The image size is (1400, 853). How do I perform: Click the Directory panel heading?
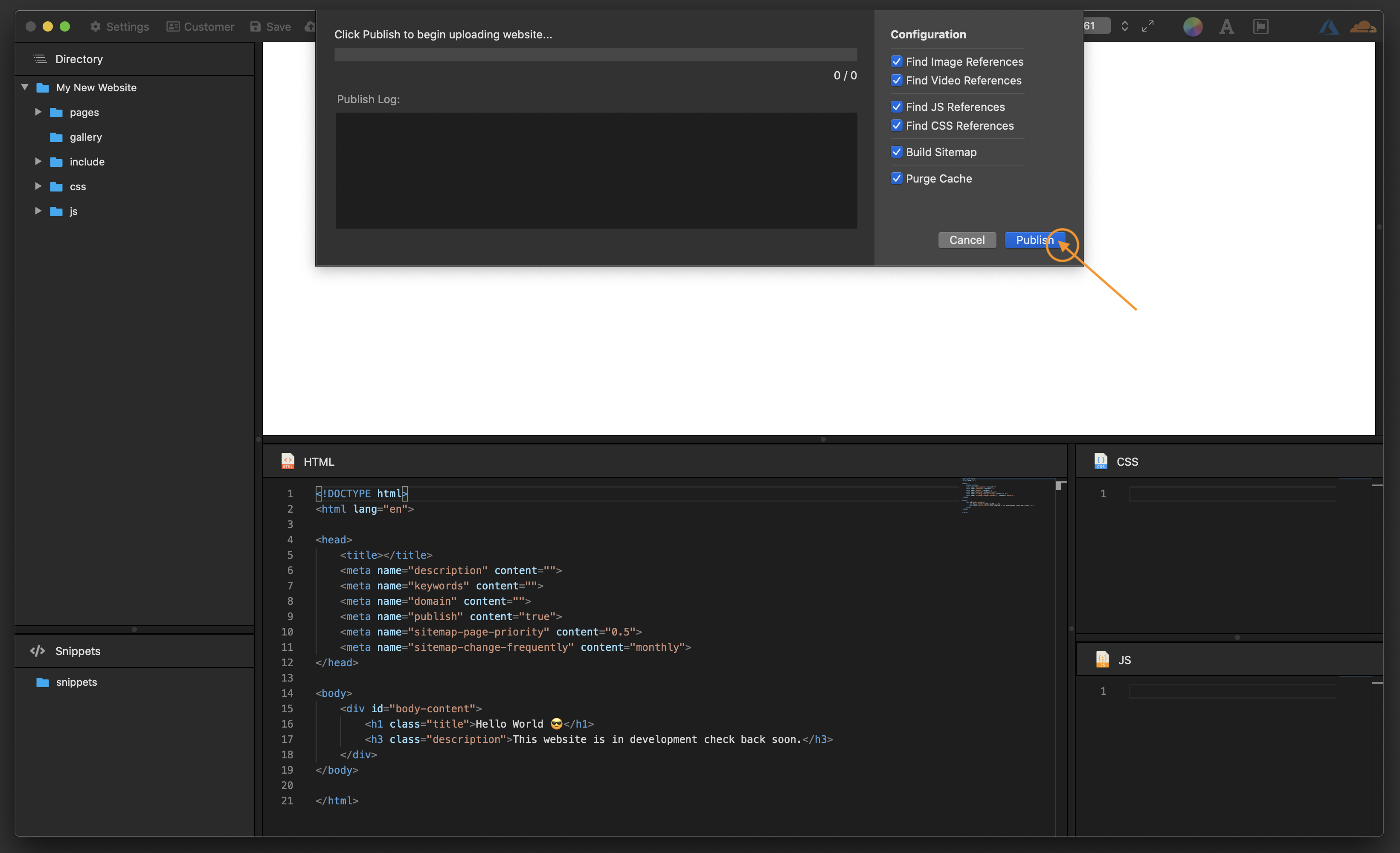click(x=79, y=59)
